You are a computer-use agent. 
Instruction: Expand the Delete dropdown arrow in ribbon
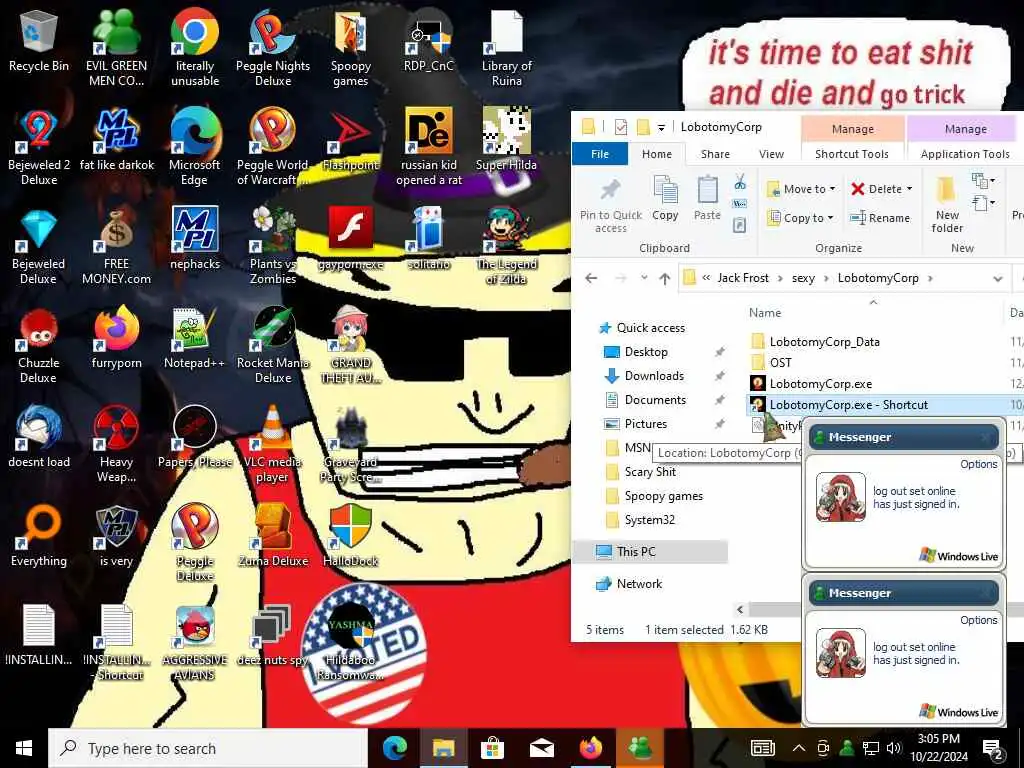tap(909, 189)
